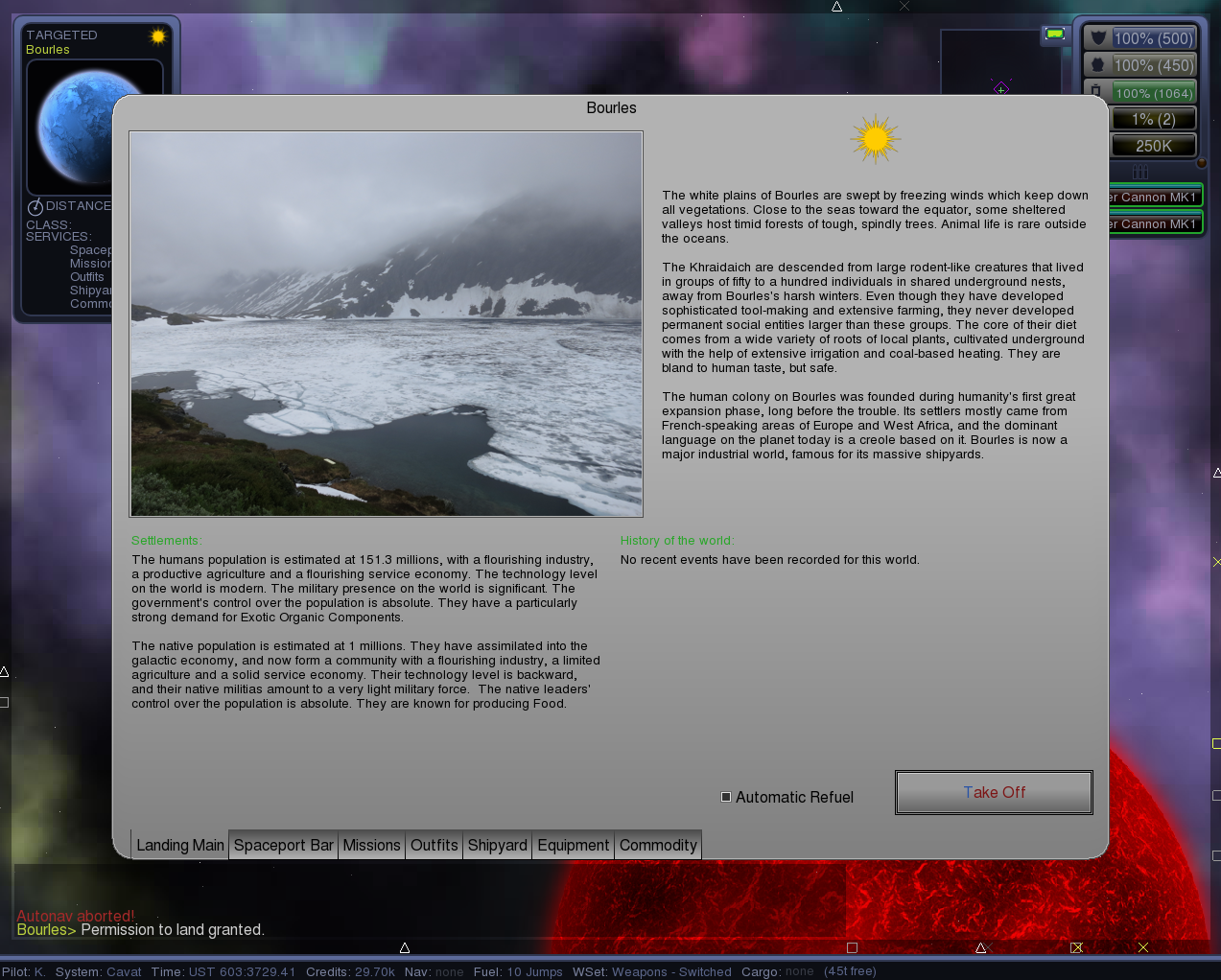Click the radar minimap display
Viewport: 1221px width, 980px height.
click(x=1000, y=62)
